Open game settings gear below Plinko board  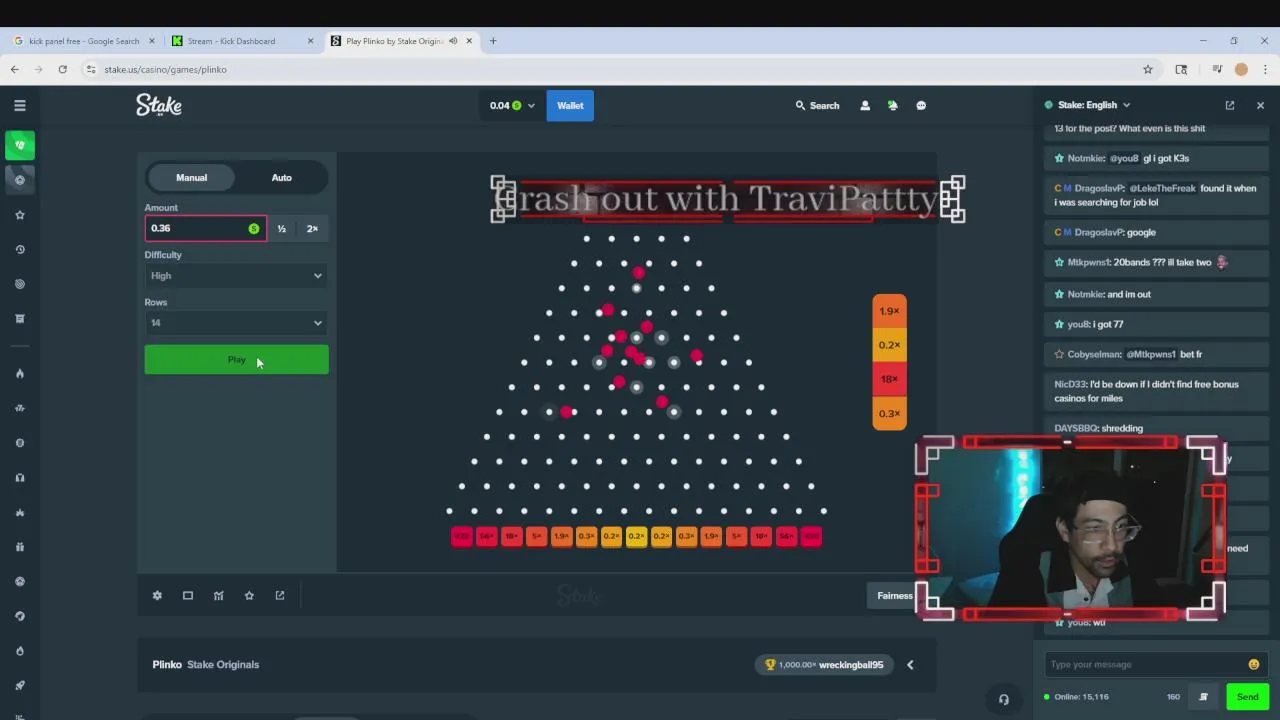pos(157,595)
